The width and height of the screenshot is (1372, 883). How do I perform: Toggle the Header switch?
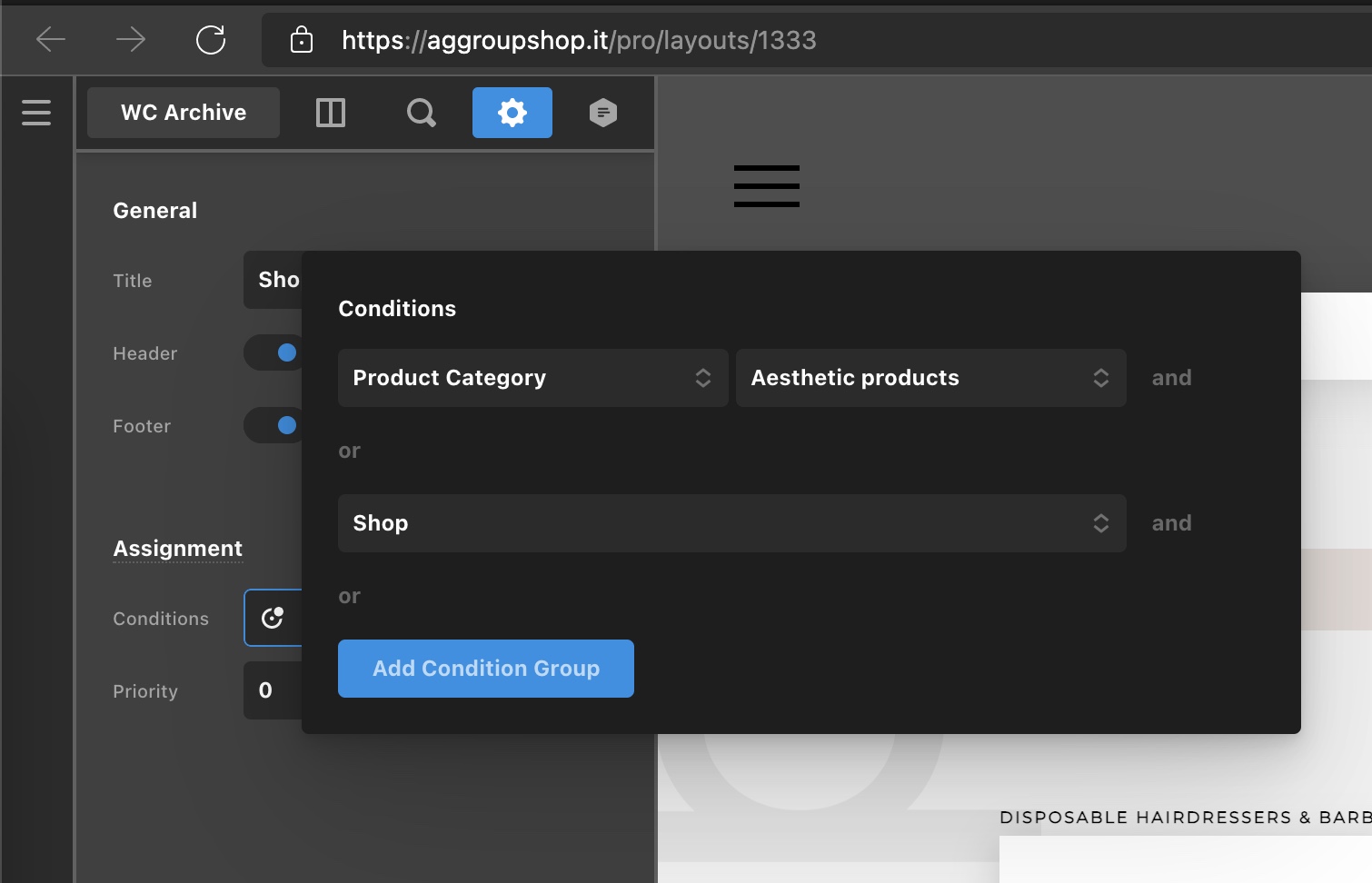(274, 352)
